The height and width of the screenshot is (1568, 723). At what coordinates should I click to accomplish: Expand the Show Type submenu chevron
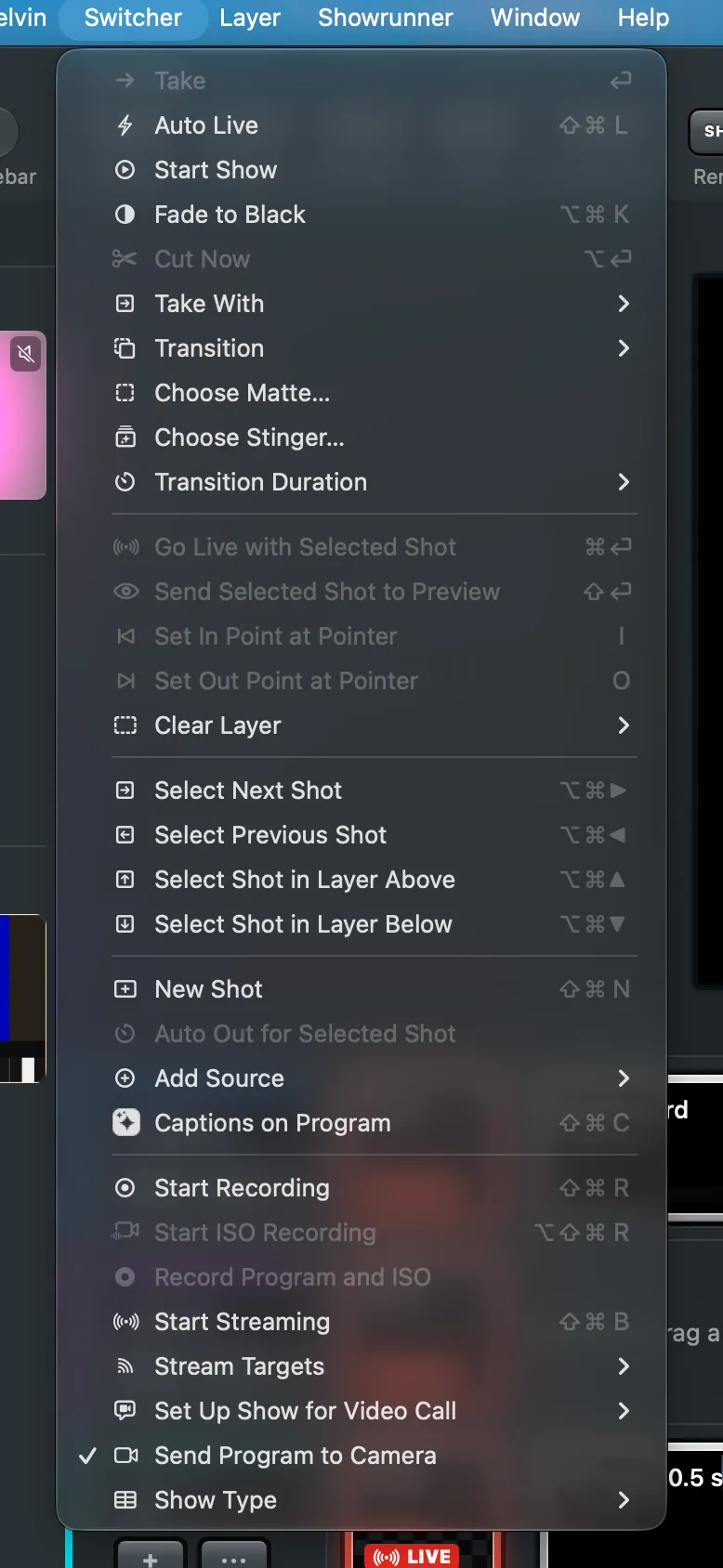click(624, 1500)
